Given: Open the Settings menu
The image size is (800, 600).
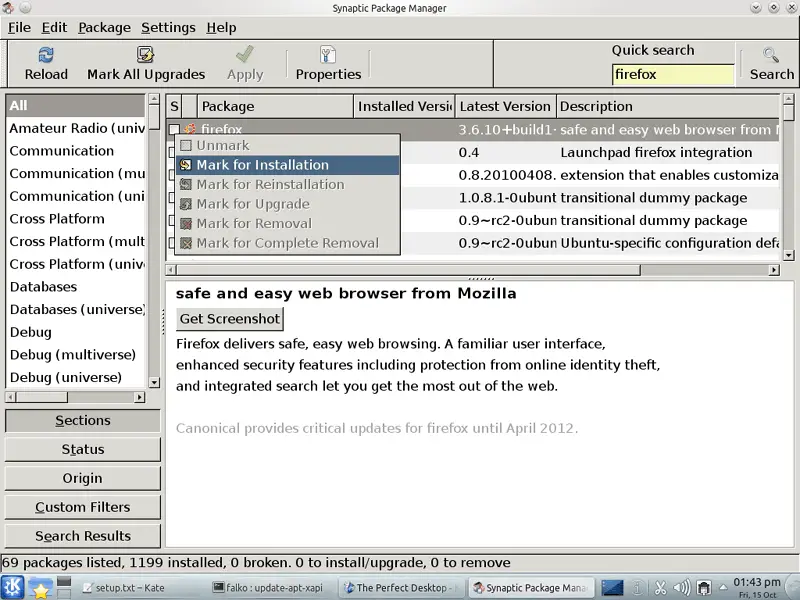Looking at the screenshot, I should coord(168,28).
